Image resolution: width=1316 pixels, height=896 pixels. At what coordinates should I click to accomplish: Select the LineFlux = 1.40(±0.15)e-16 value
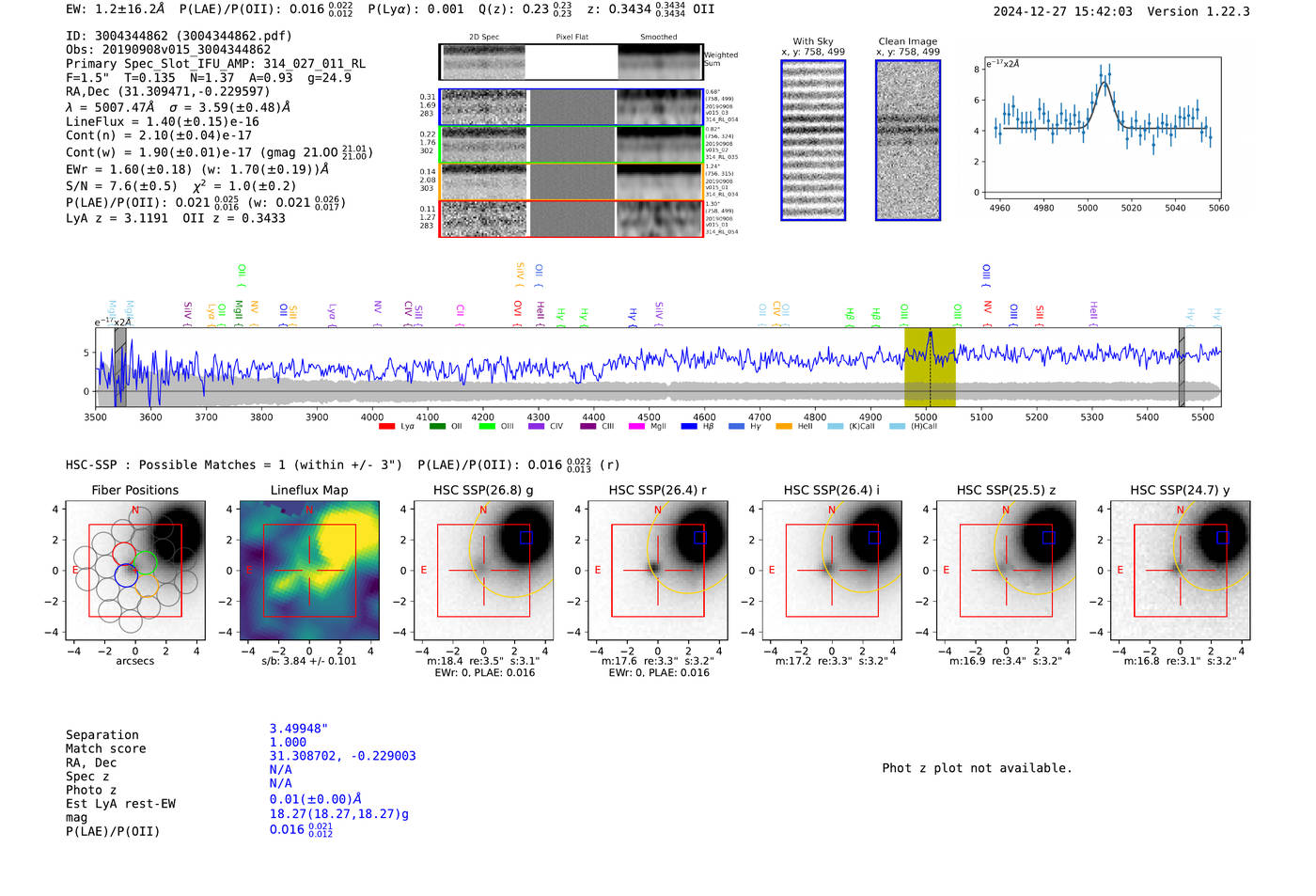163,121
